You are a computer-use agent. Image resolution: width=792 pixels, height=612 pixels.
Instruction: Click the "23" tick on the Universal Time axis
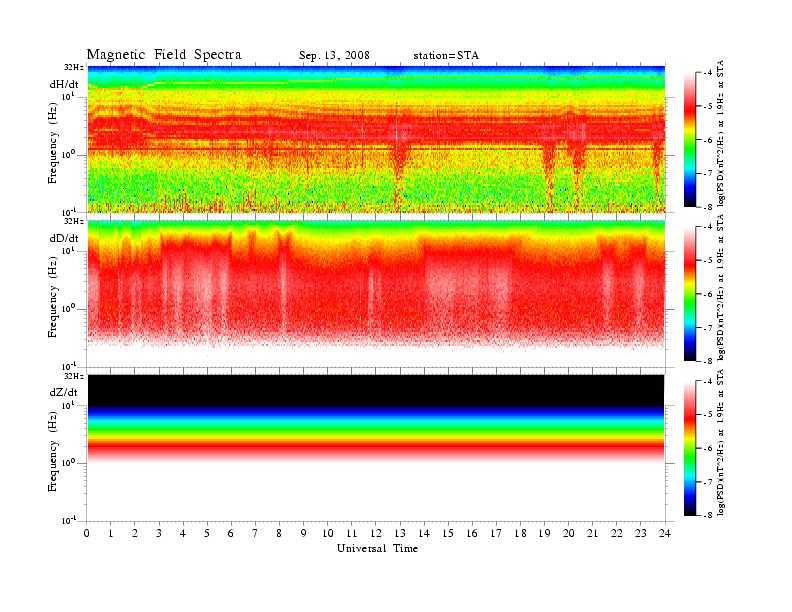click(x=640, y=533)
